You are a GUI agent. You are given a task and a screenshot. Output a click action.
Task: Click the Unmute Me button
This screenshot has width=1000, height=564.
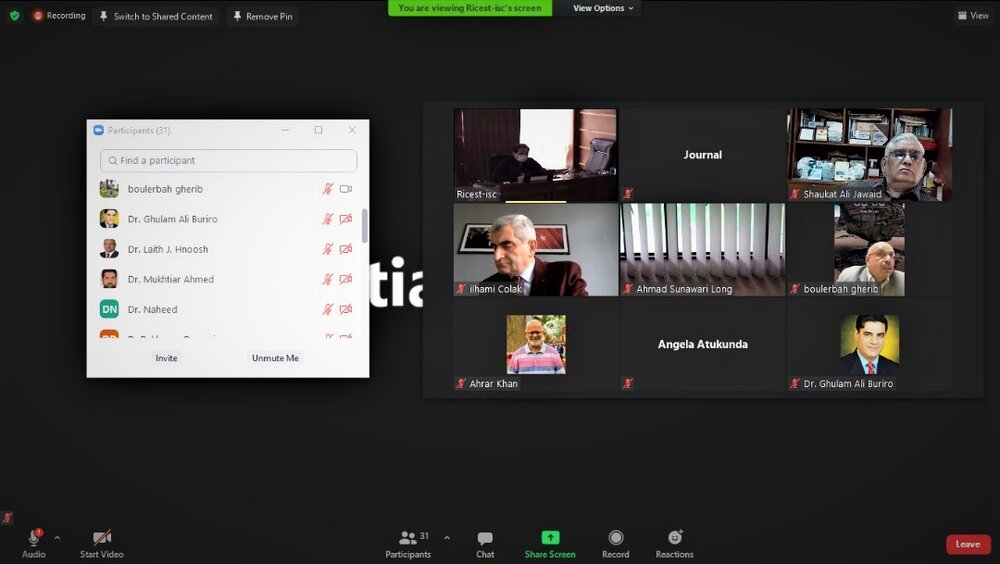(275, 358)
